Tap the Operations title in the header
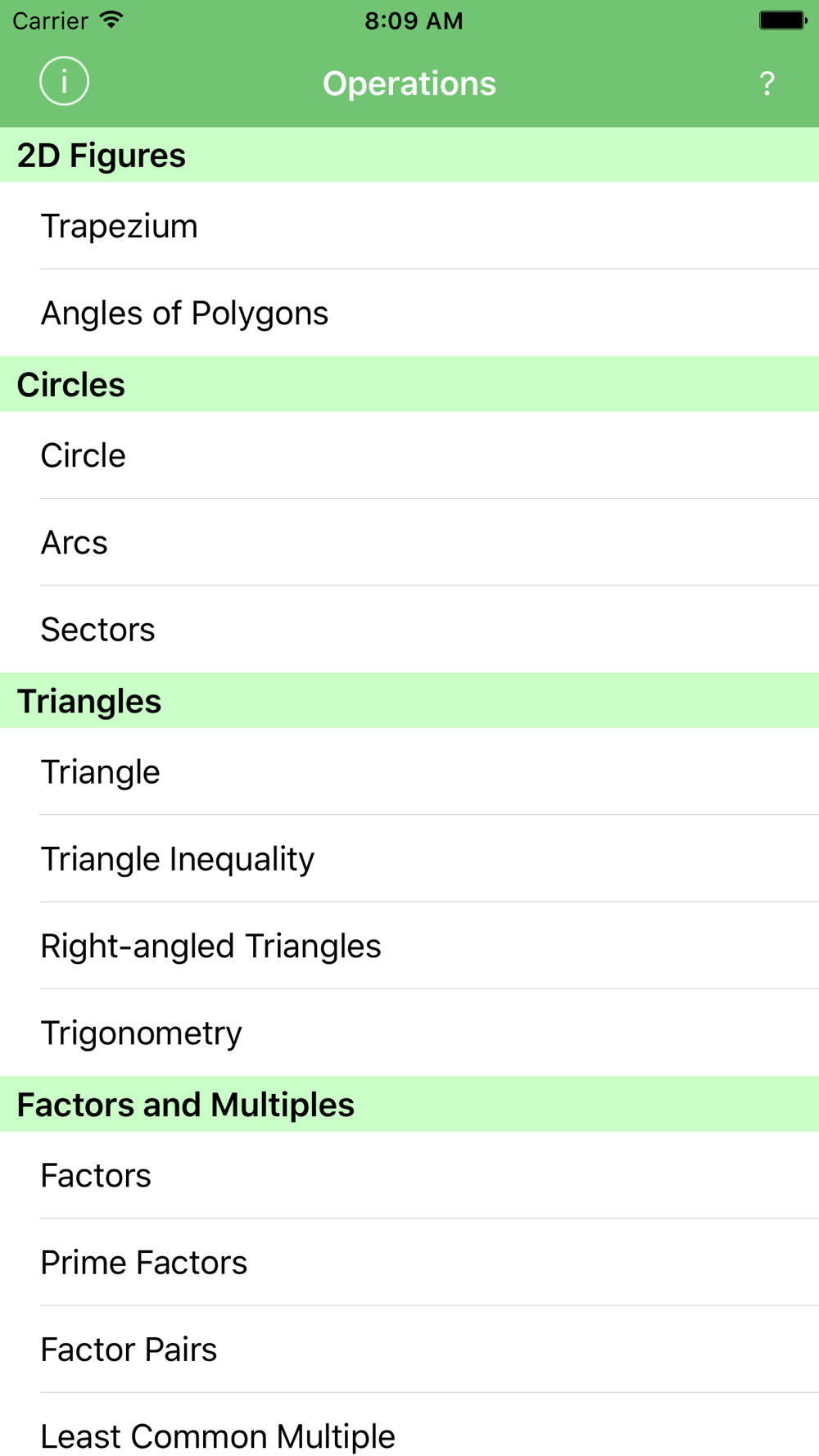Screen dimensions: 819x1456 409,84
